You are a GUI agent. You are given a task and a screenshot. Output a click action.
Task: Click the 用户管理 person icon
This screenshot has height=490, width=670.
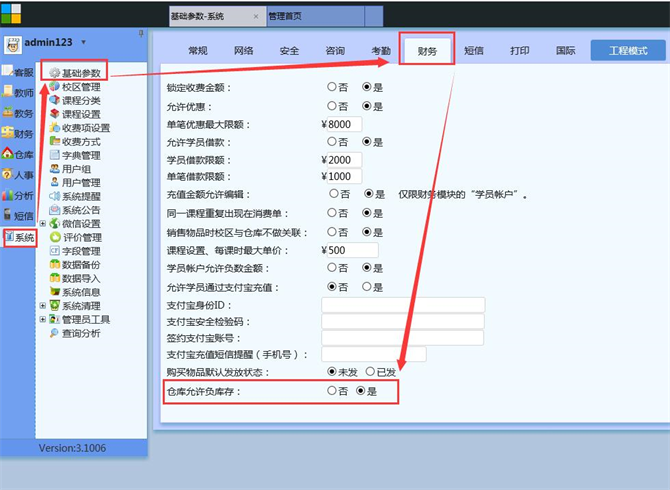(x=54, y=182)
